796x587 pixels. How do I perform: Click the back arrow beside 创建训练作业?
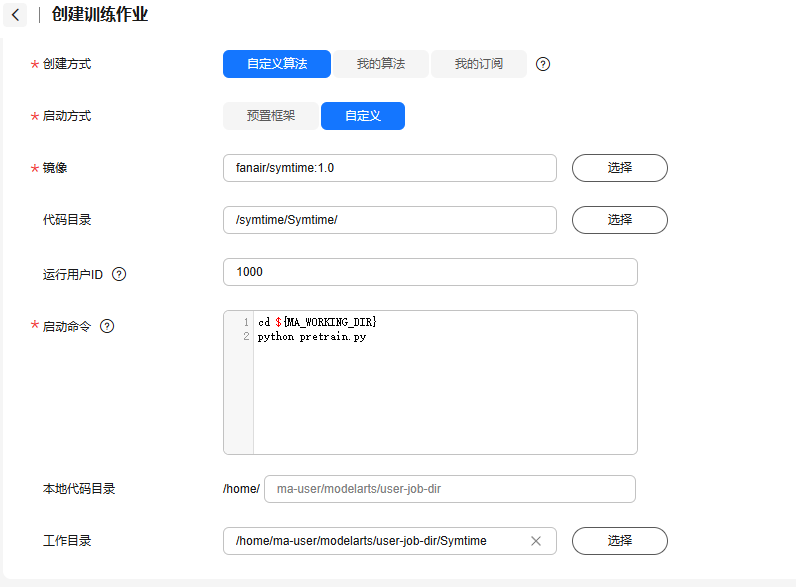click(x=15, y=15)
